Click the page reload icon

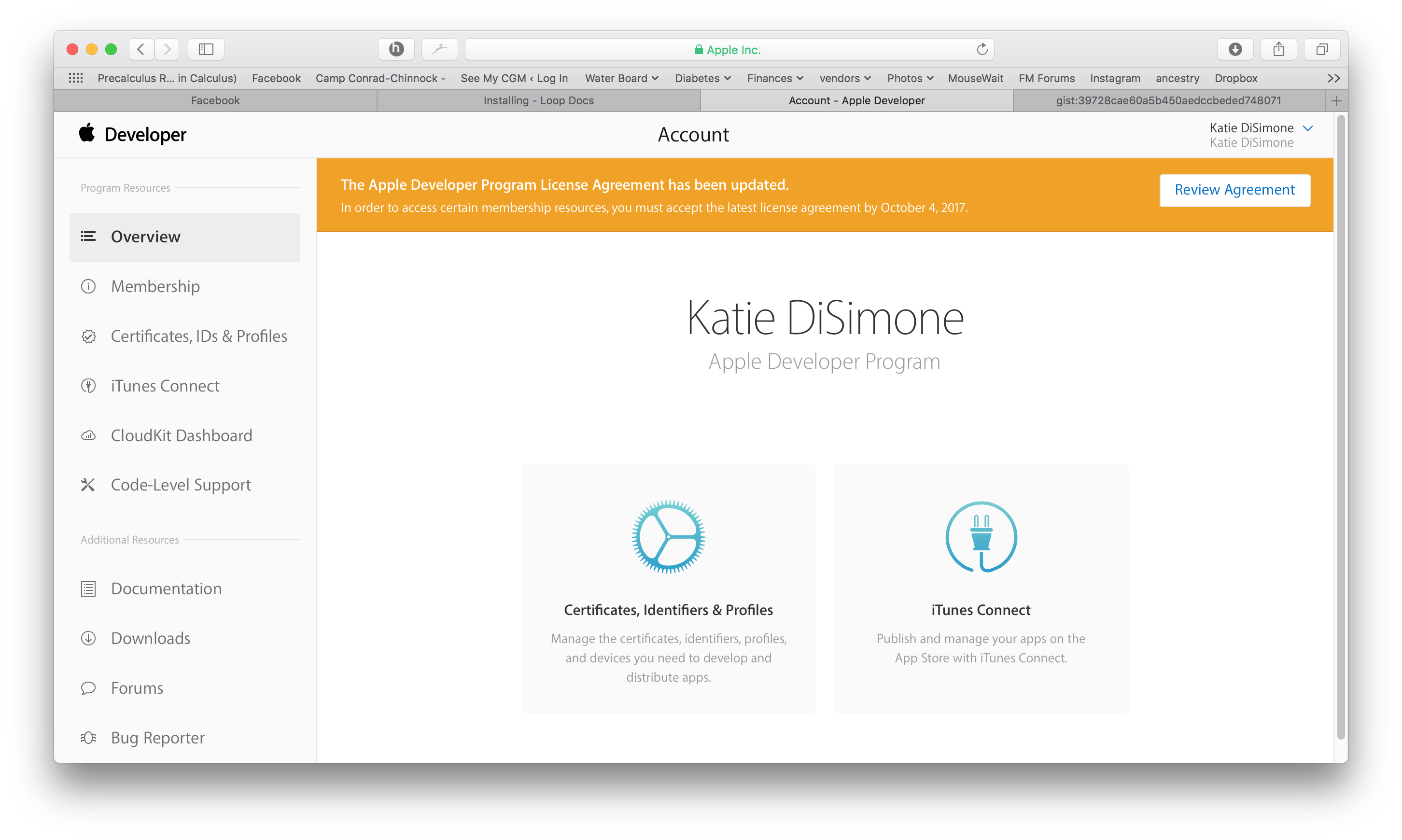(982, 49)
